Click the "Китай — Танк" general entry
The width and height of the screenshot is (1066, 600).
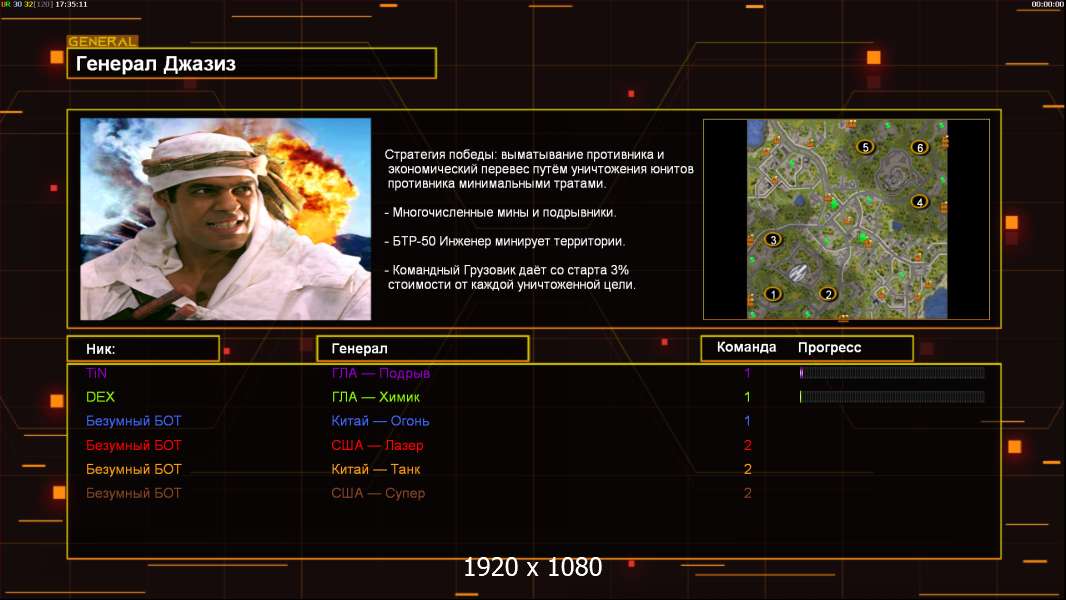(x=376, y=469)
